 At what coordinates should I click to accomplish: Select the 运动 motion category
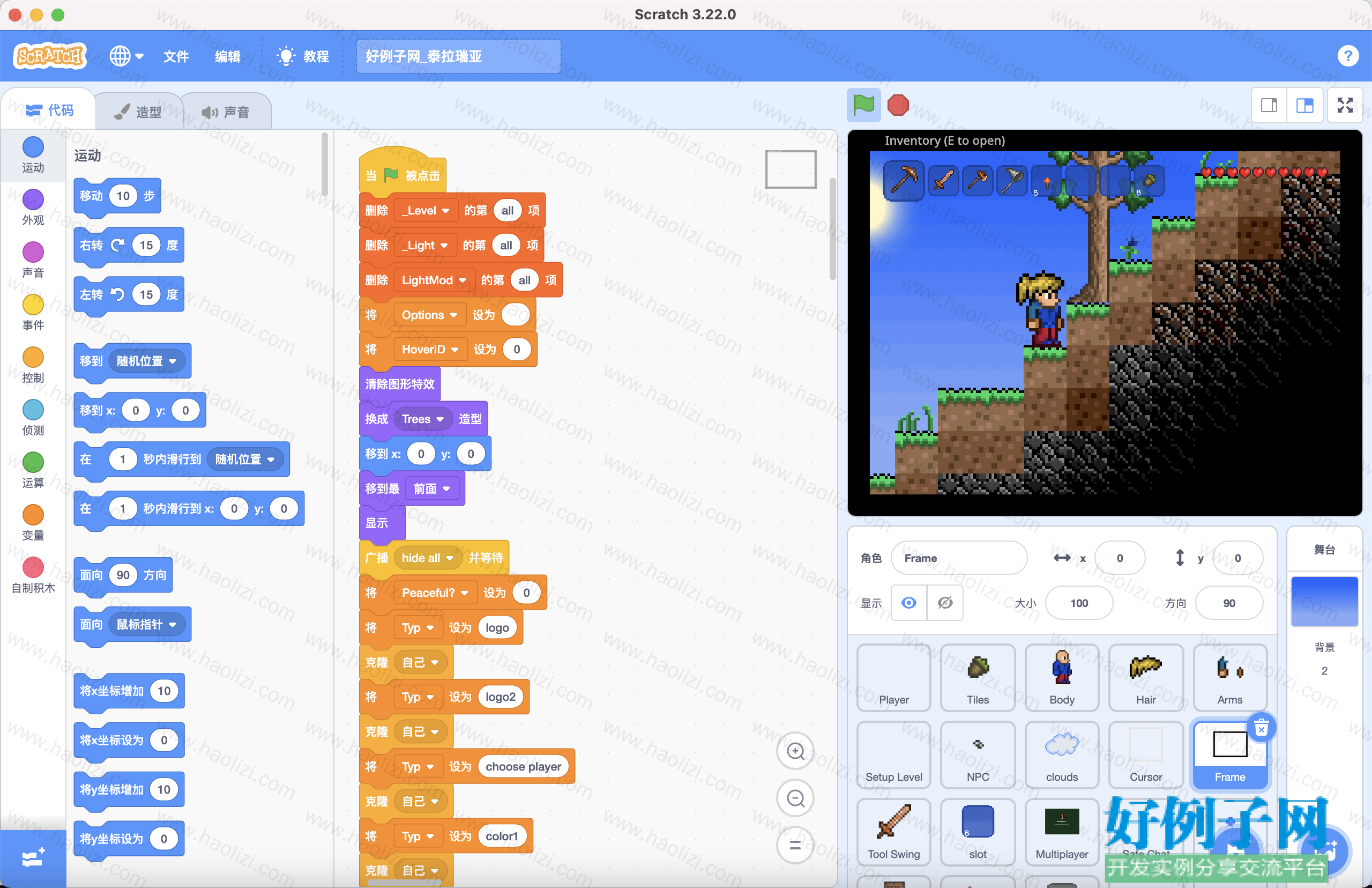(33, 154)
